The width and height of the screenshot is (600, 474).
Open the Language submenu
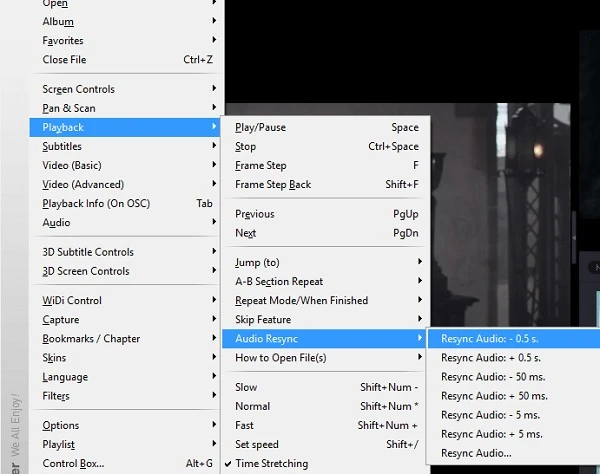(124, 377)
